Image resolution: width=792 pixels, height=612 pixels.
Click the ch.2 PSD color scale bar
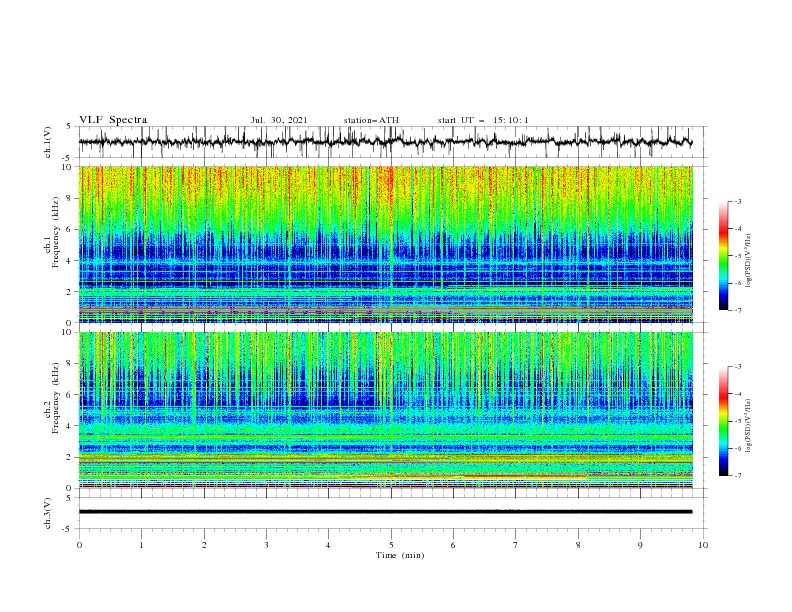723,421
